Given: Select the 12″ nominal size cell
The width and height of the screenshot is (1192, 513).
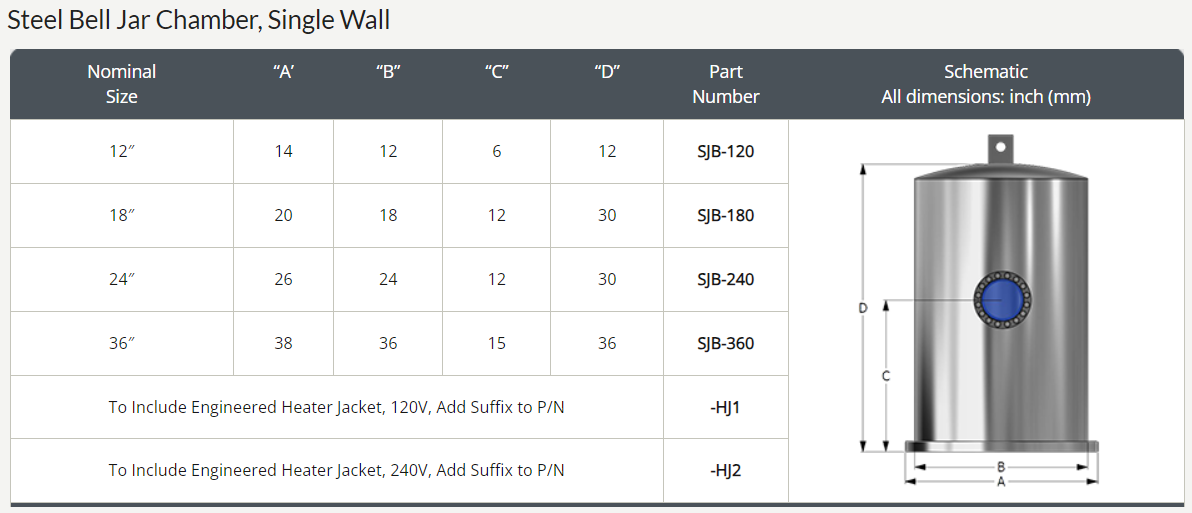Looking at the screenshot, I should pyautogui.click(x=122, y=151).
